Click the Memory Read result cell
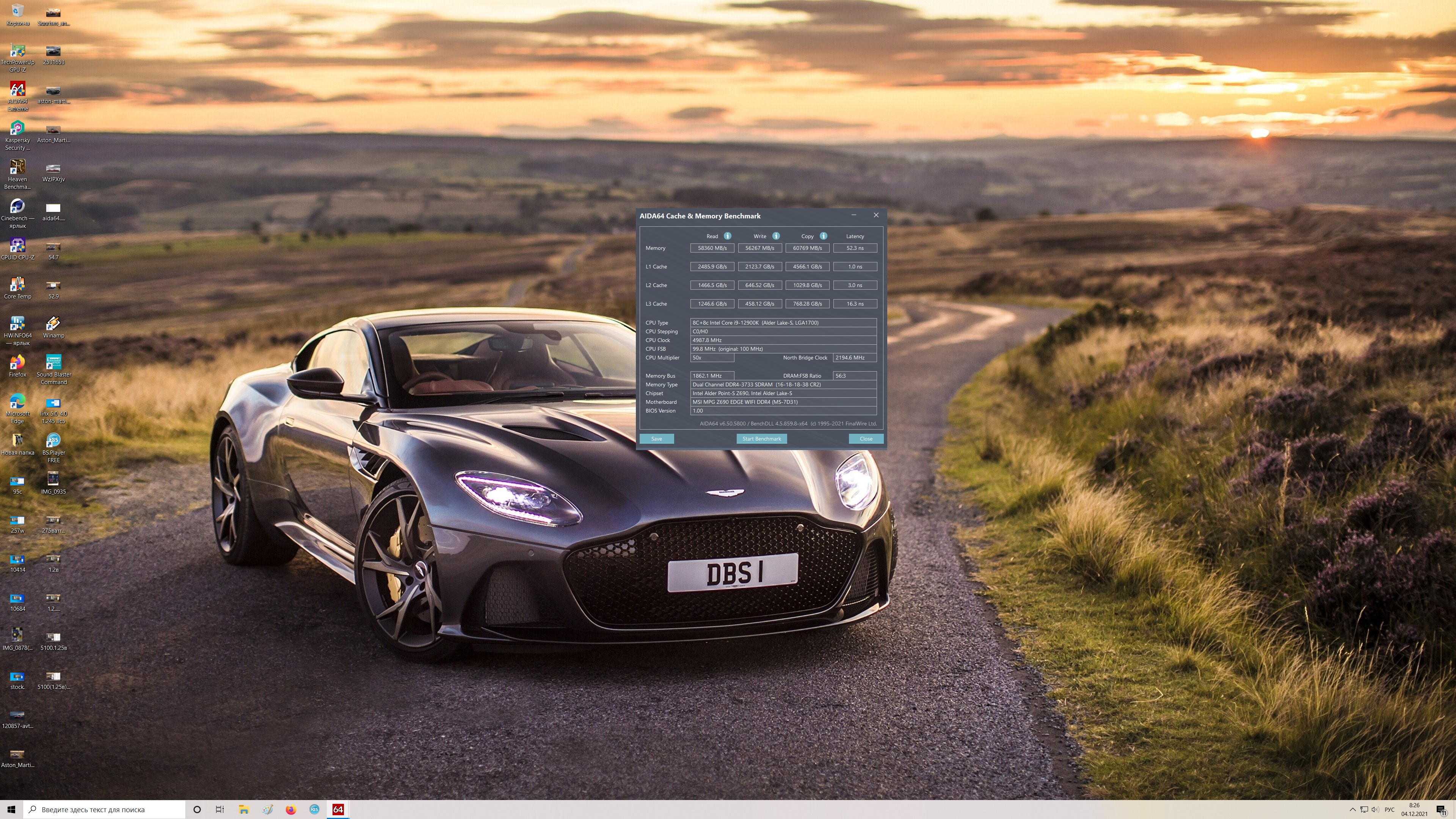The height and width of the screenshot is (819, 1456). (x=712, y=248)
